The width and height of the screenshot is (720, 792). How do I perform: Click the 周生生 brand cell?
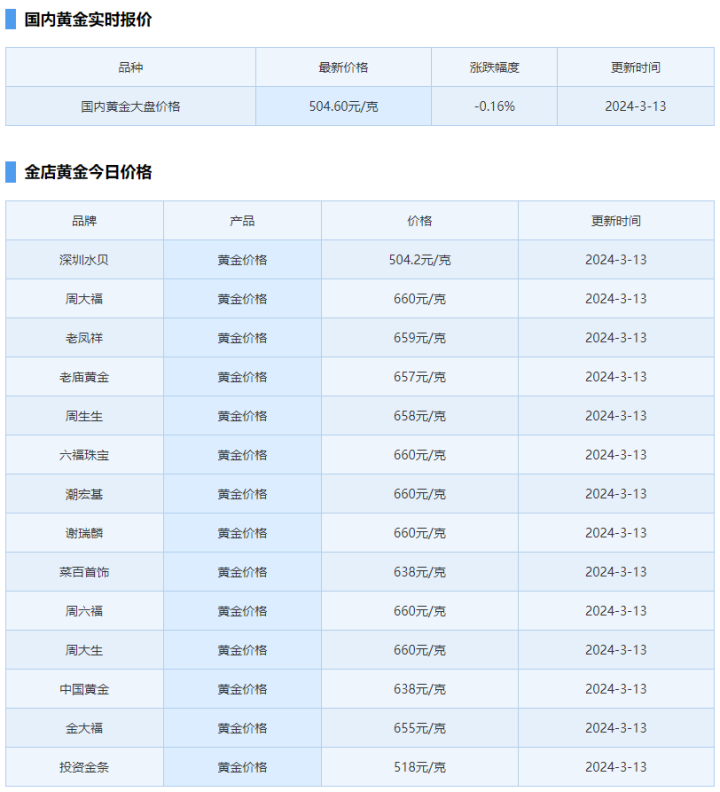pyautogui.click(x=84, y=416)
